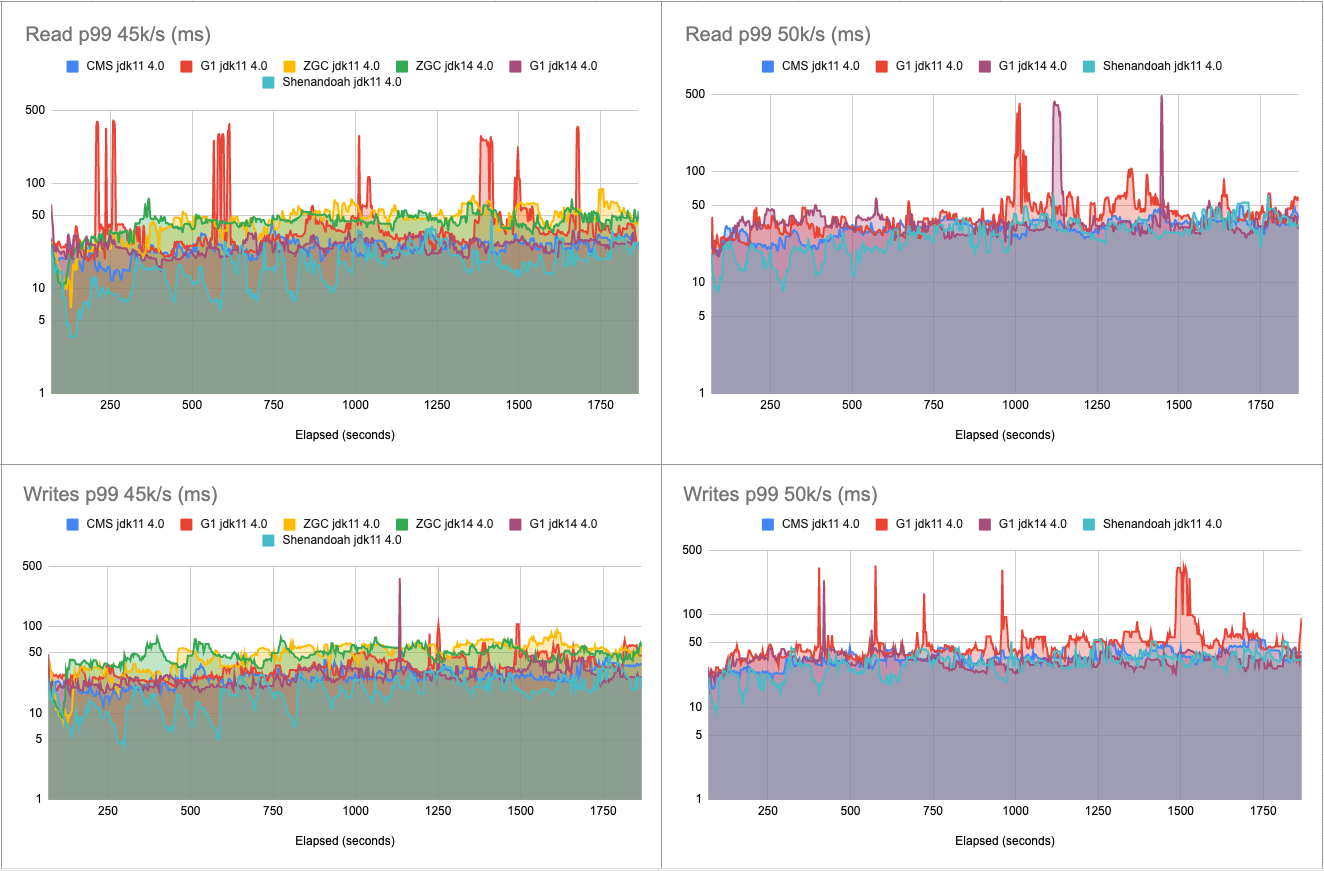Click the 1250 x-axis tick in Writes 45k/s chart
The image size is (1324, 871).
[x=437, y=812]
